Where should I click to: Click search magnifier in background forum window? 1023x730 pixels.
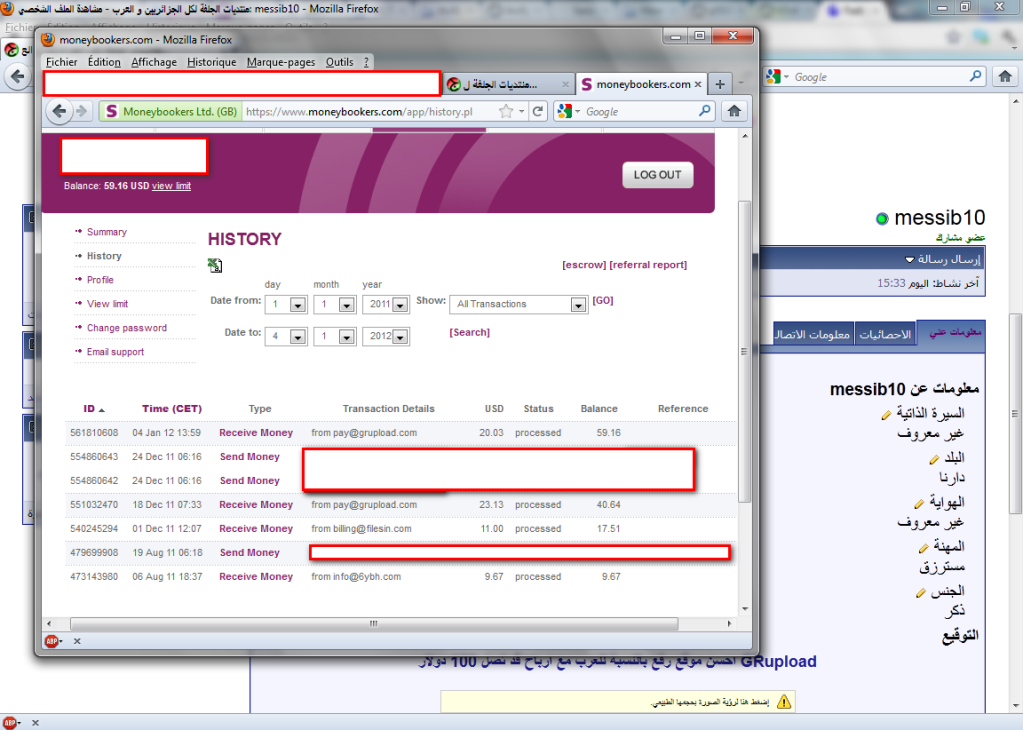[975, 76]
